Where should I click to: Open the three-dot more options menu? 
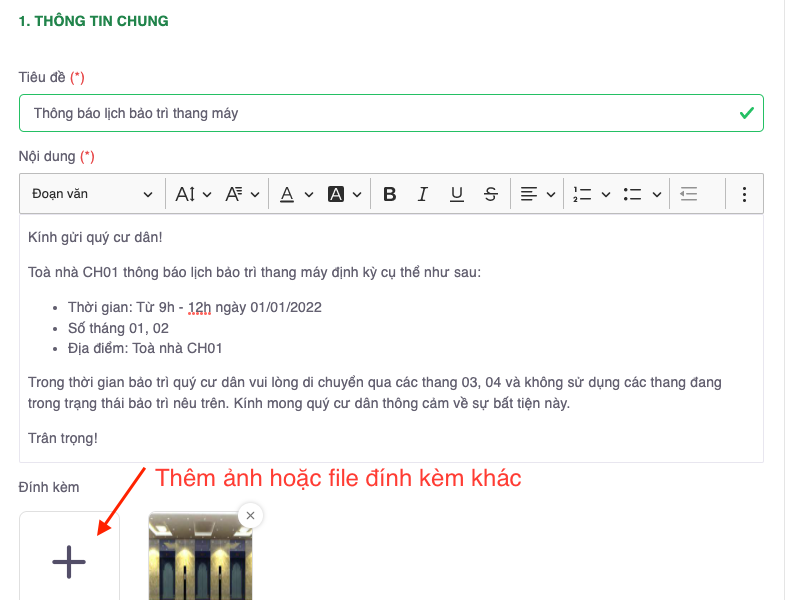tap(744, 194)
